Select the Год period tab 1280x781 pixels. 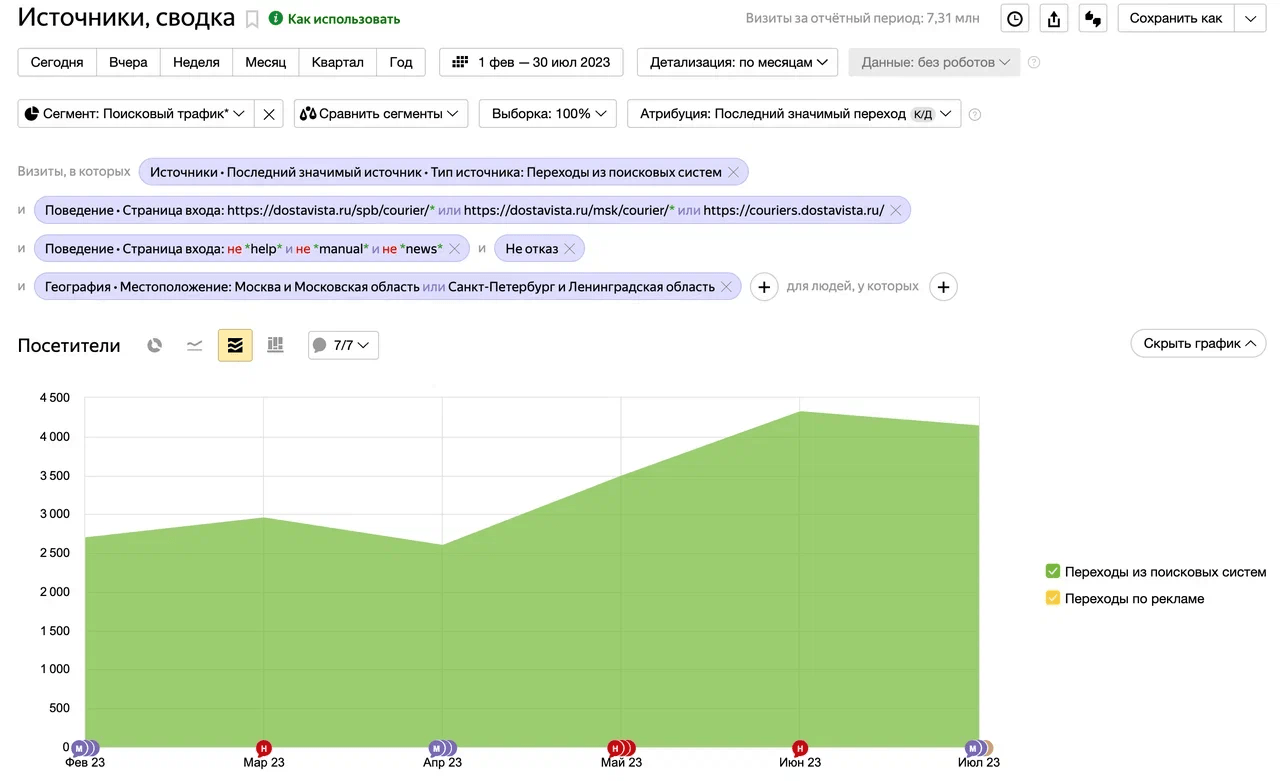point(401,62)
